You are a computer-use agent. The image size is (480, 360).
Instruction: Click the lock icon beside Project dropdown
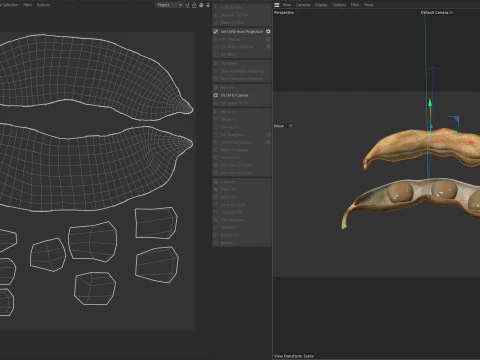(x=194, y=5)
